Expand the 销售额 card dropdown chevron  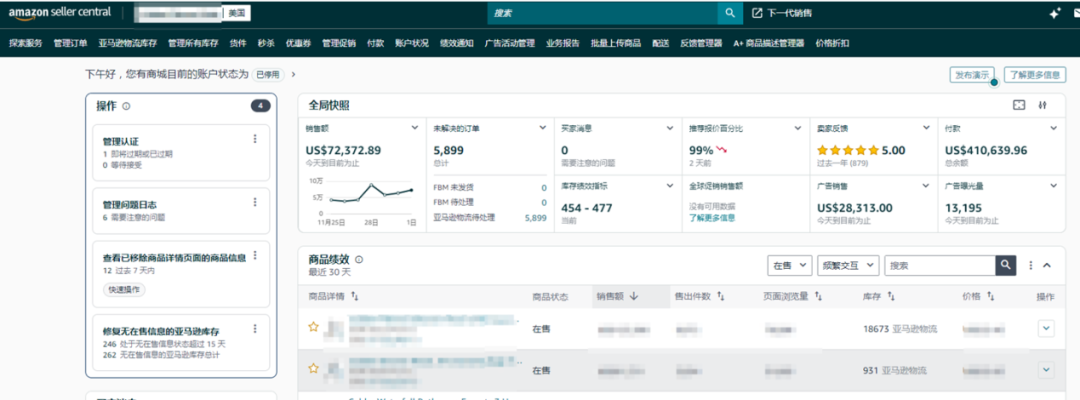415,128
